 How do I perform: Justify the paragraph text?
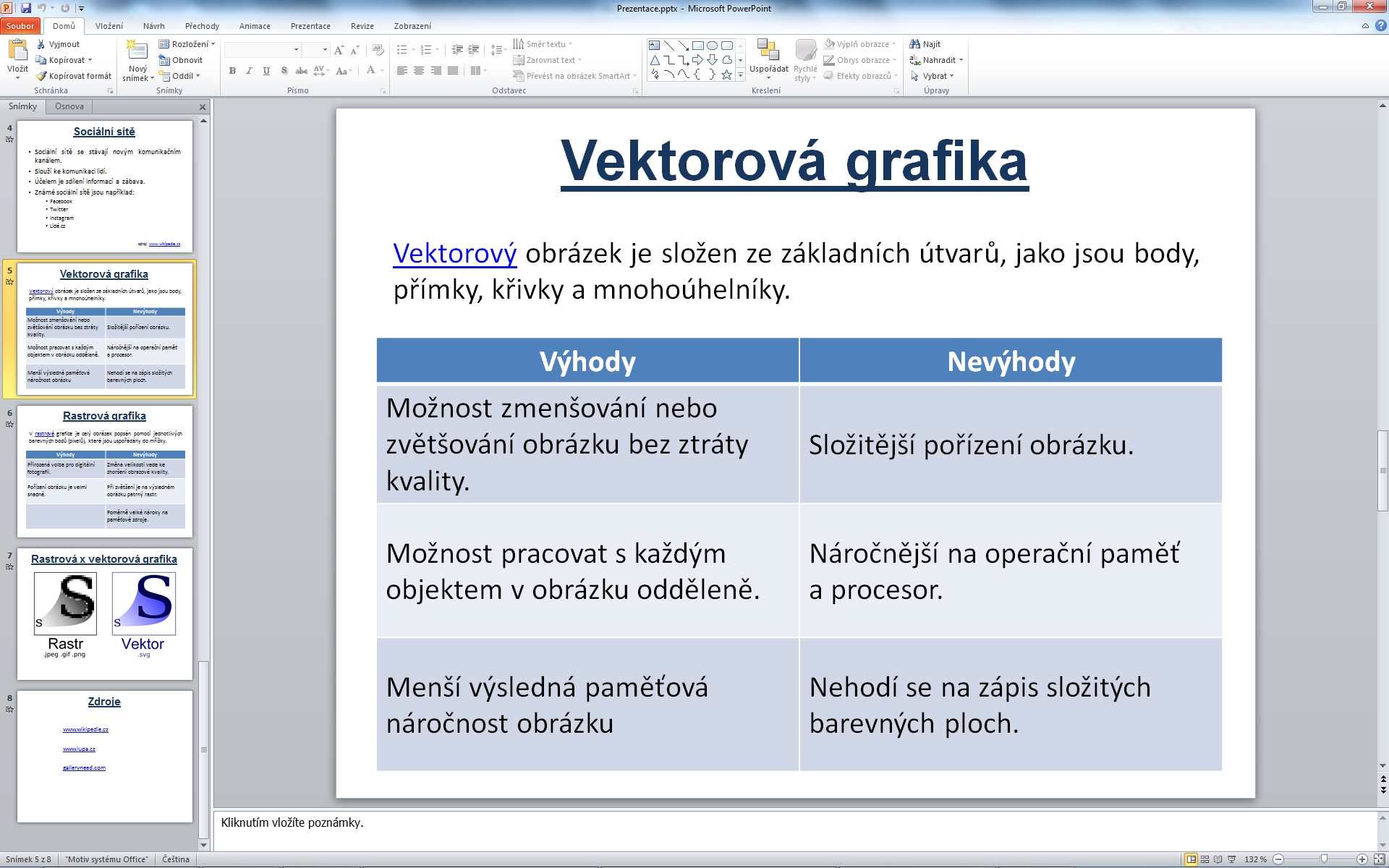coord(452,71)
